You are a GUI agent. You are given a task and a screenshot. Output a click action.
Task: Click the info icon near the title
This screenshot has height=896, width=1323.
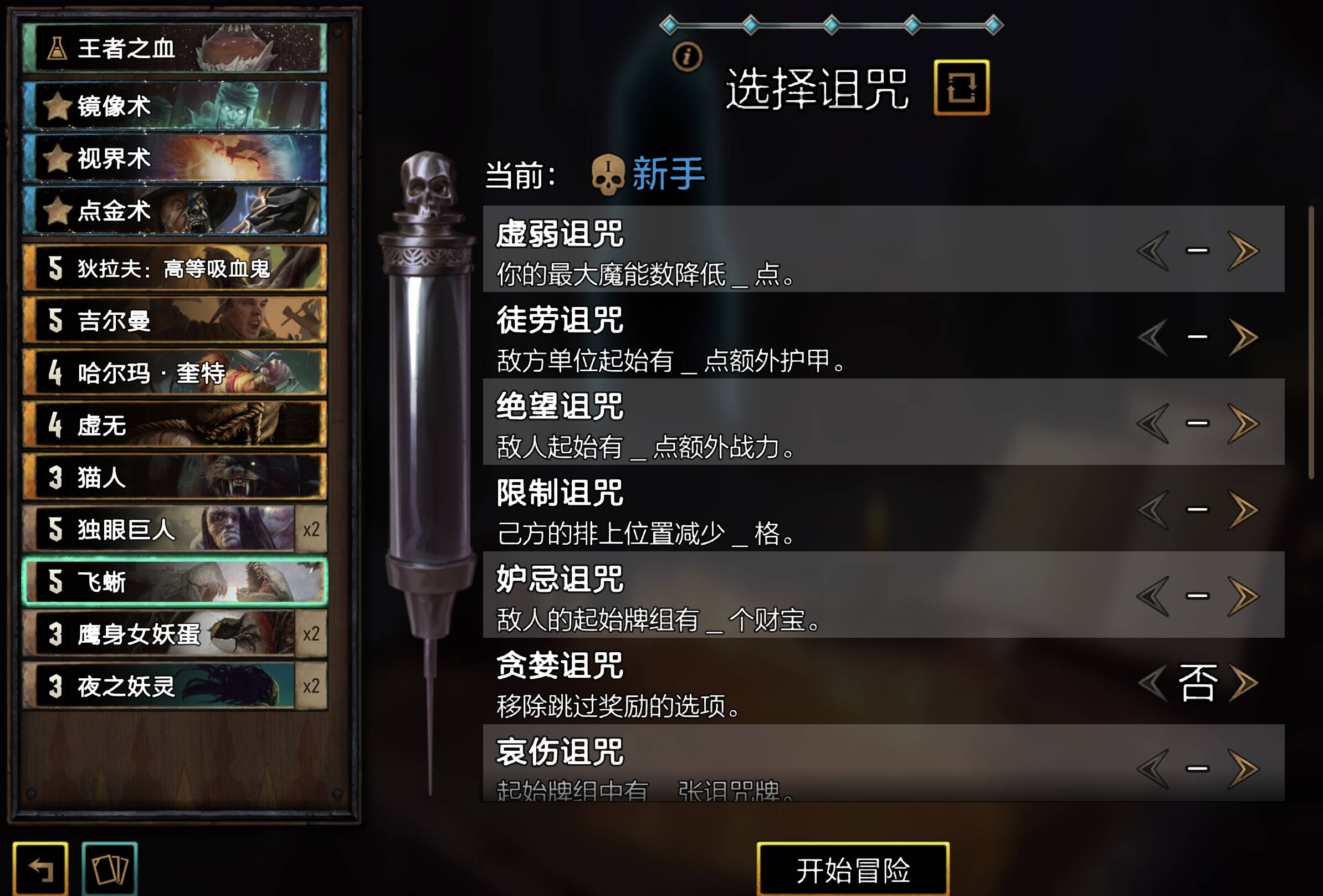pos(687,57)
